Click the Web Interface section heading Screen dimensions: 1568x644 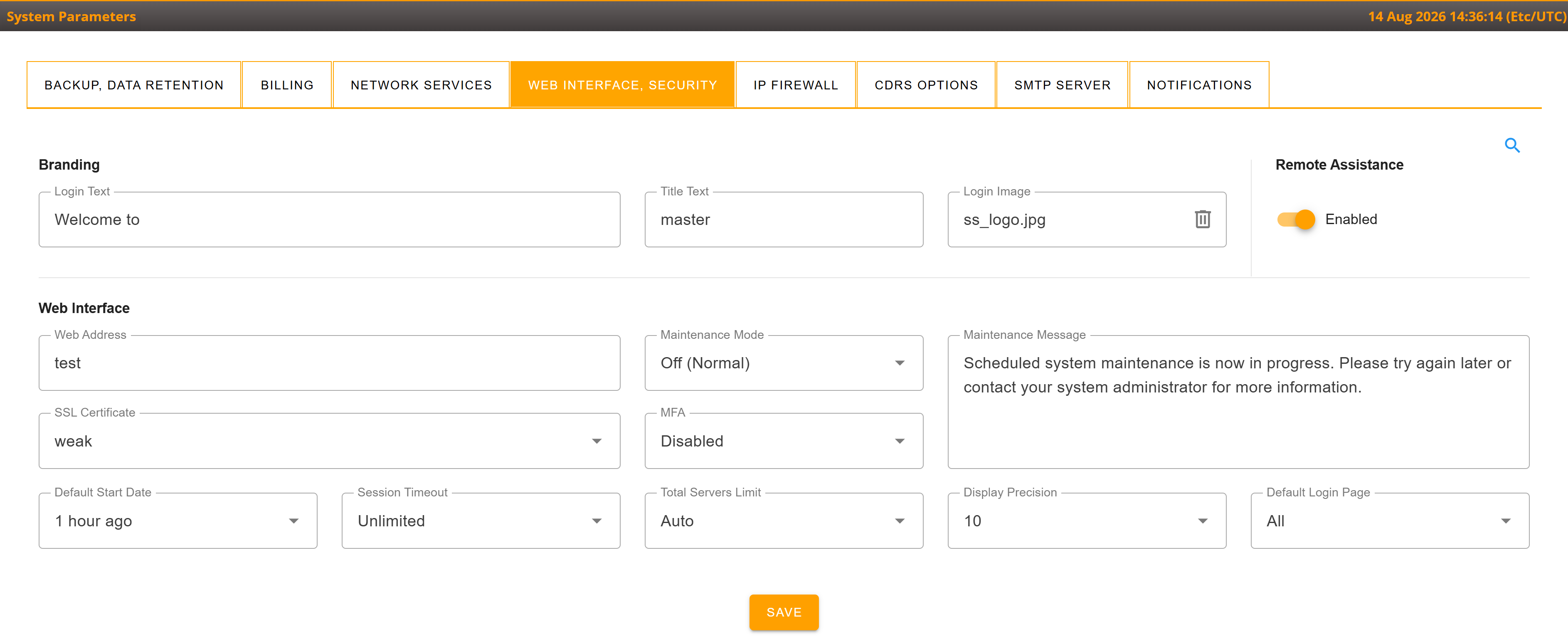(84, 308)
